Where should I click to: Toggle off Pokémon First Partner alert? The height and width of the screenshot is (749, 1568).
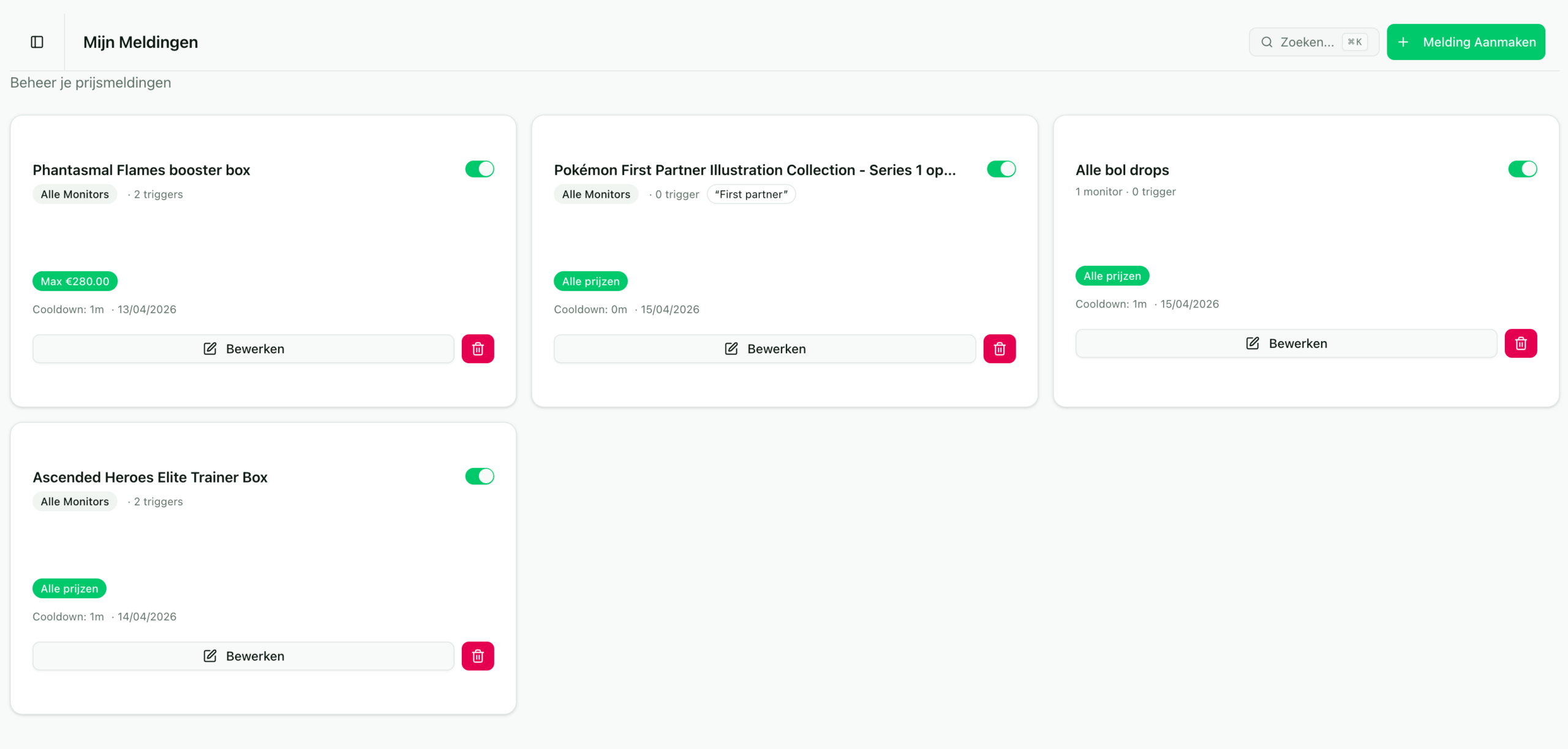coord(1001,169)
